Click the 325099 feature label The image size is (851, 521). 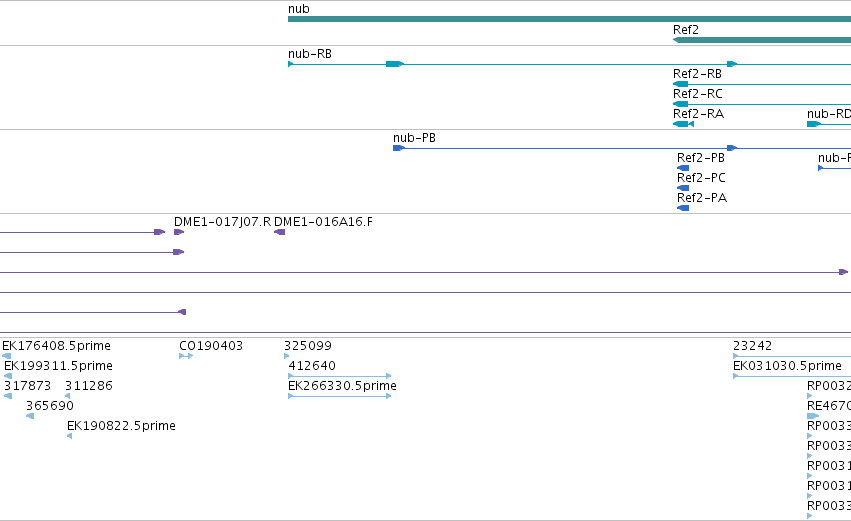point(308,346)
